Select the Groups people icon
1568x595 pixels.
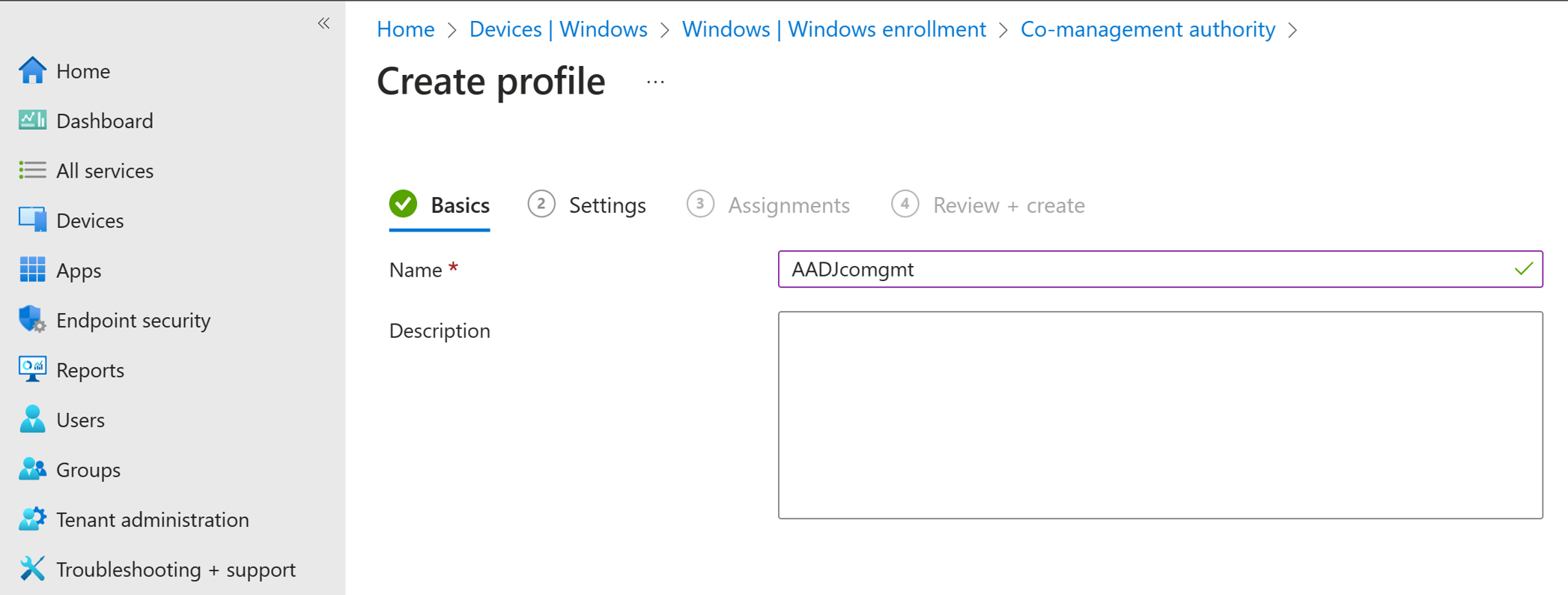point(32,469)
